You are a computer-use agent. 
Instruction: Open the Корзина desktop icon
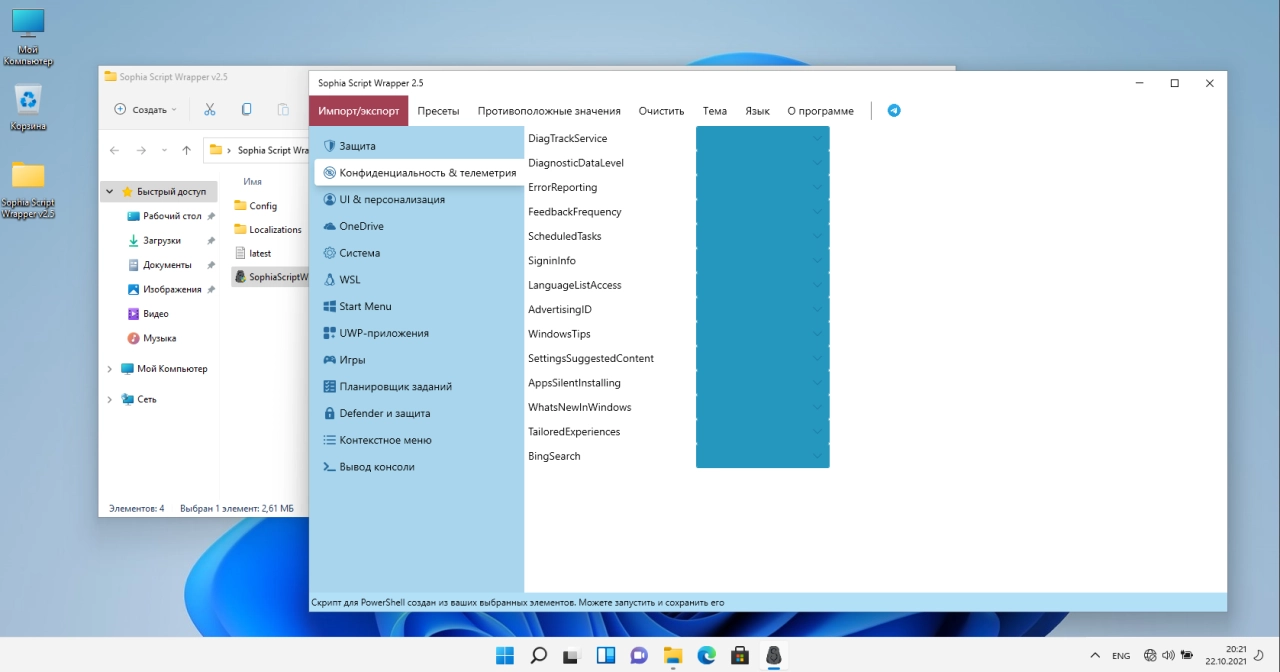28,108
